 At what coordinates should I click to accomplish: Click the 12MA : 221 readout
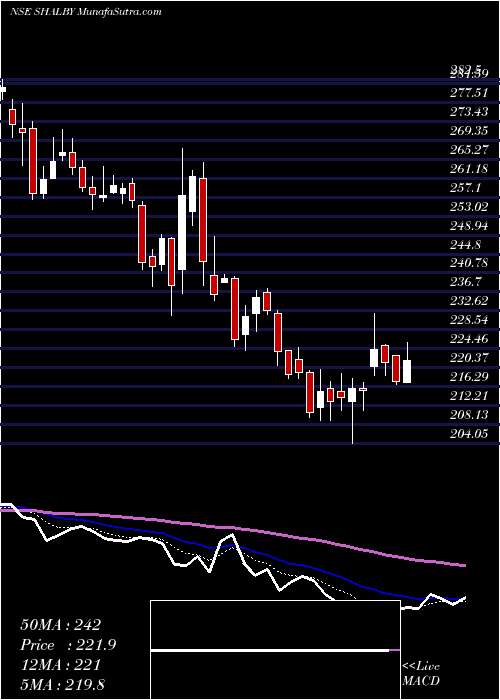click(60, 665)
